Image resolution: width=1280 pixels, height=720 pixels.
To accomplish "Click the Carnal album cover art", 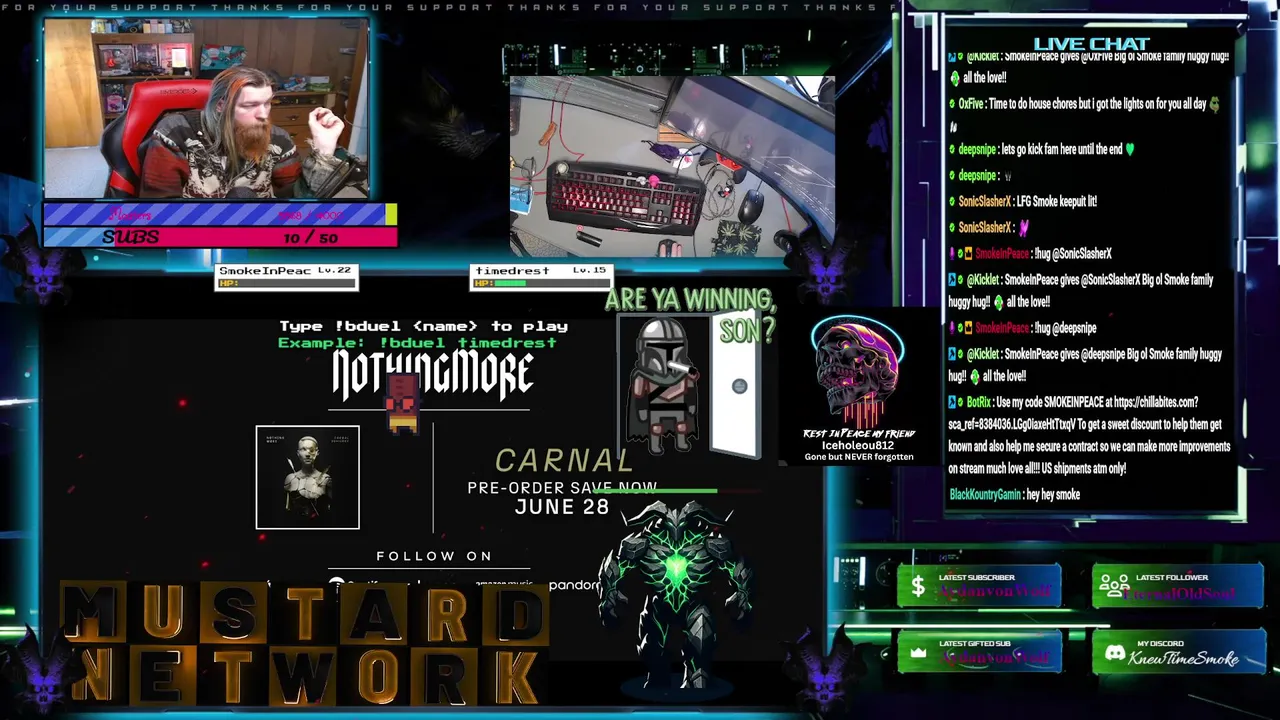I will click(x=307, y=477).
